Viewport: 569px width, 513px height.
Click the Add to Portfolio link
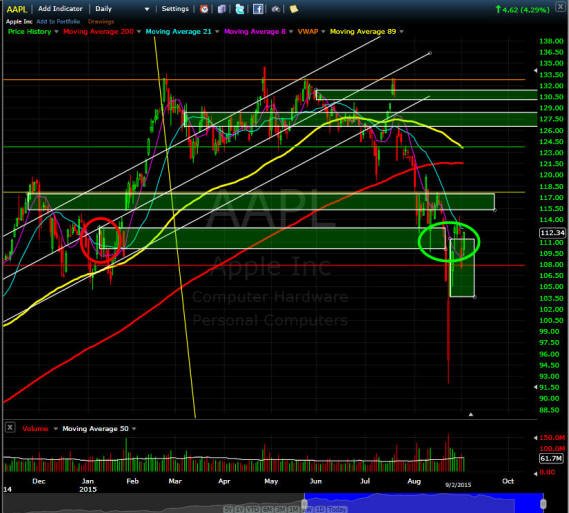pos(58,22)
